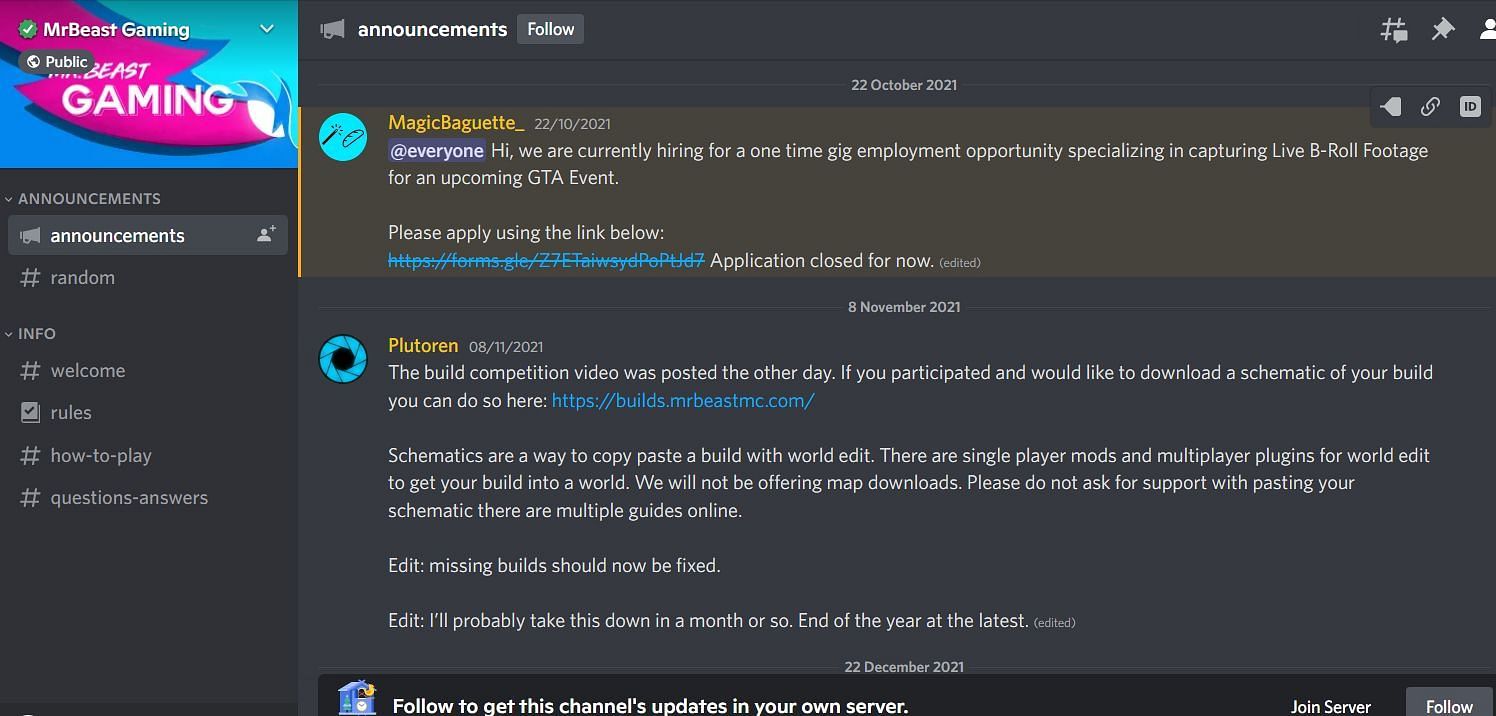Follow the announcements channel
The width and height of the screenshot is (1496, 716).
pos(549,29)
